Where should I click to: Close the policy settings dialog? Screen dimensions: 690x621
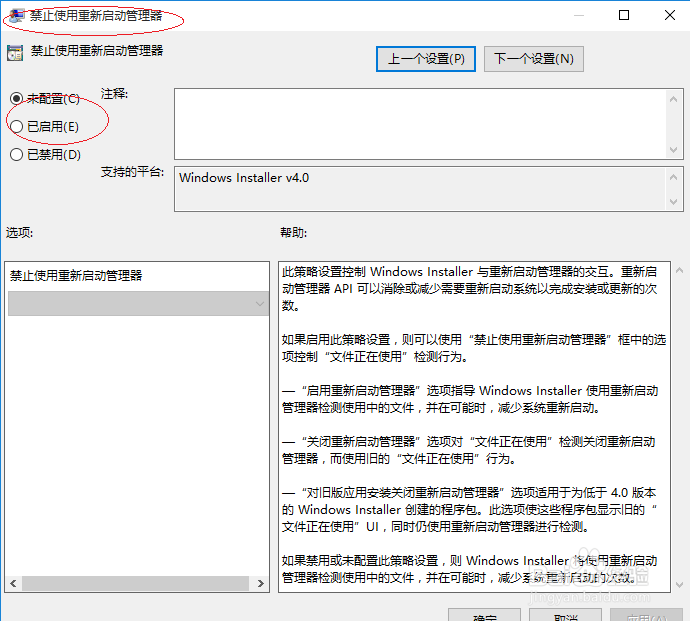[x=670, y=15]
